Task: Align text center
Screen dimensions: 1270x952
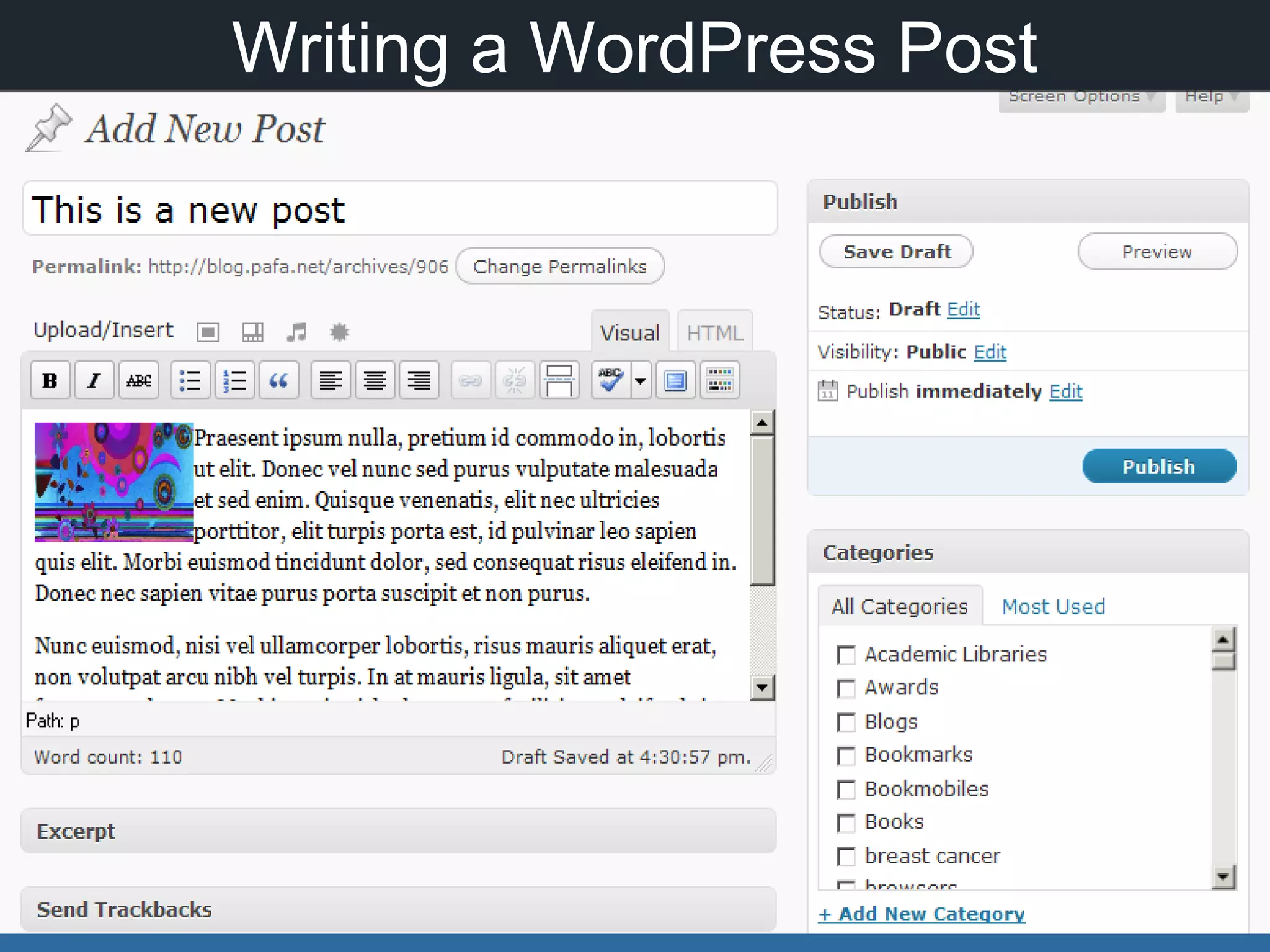Action: (375, 380)
